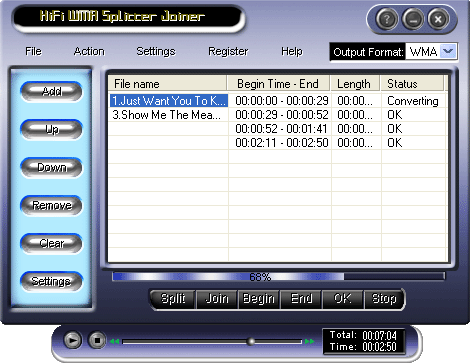Click the Begin button
The width and height of the screenshot is (470, 364).
coord(259,299)
